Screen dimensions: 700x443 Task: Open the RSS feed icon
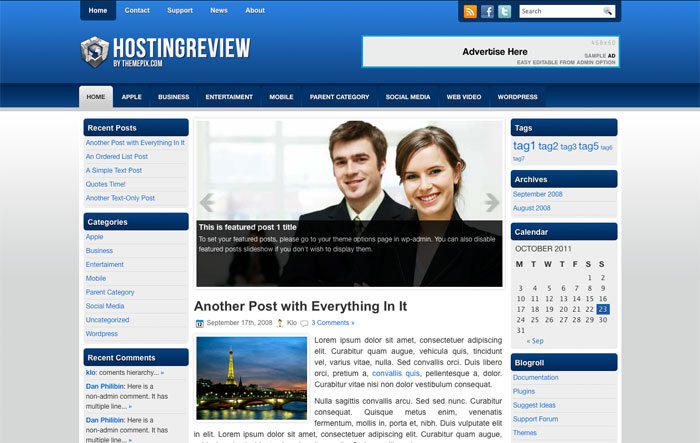pos(470,11)
